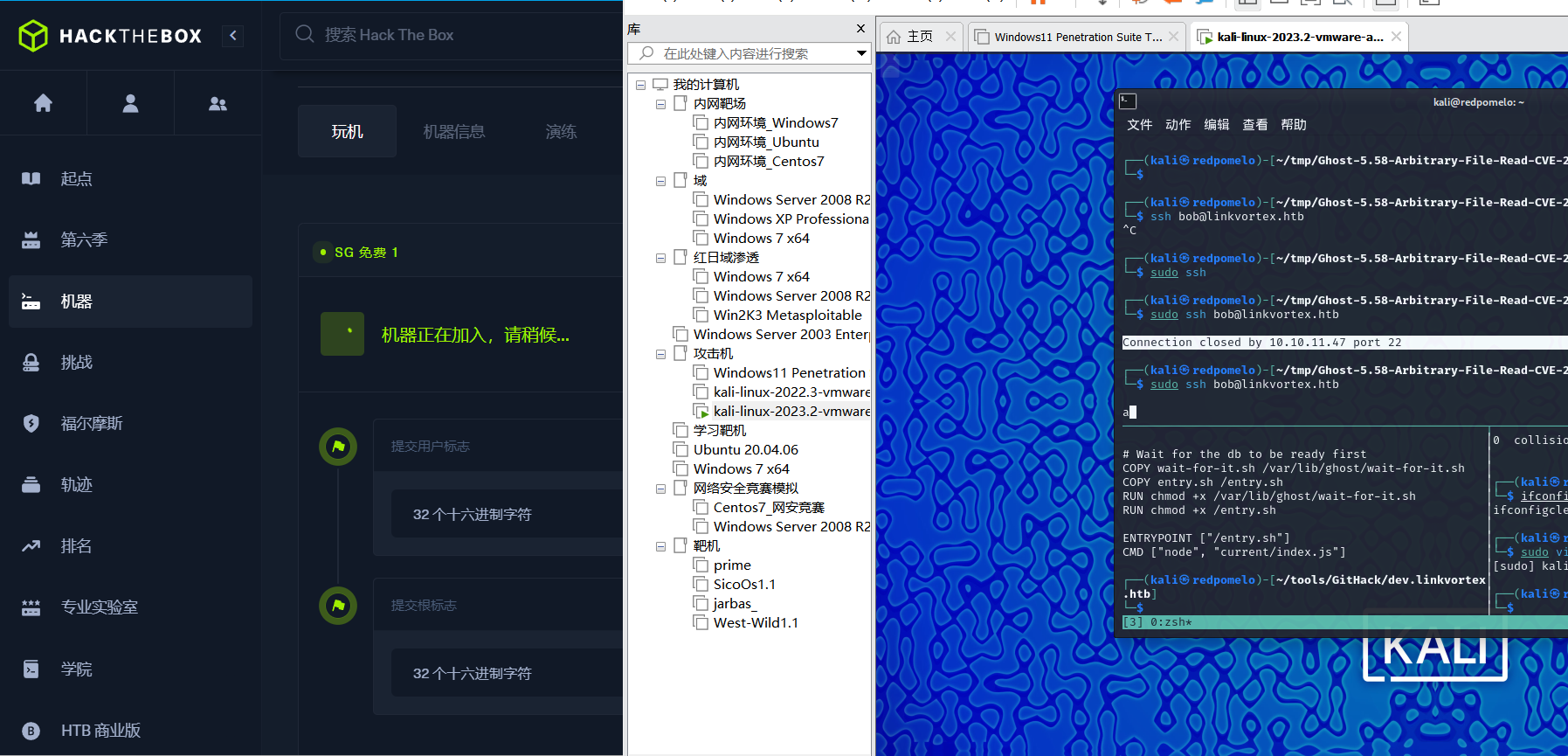Click the trend arrow icon next to 排名
The width and height of the screenshot is (1568, 756).
[31, 545]
